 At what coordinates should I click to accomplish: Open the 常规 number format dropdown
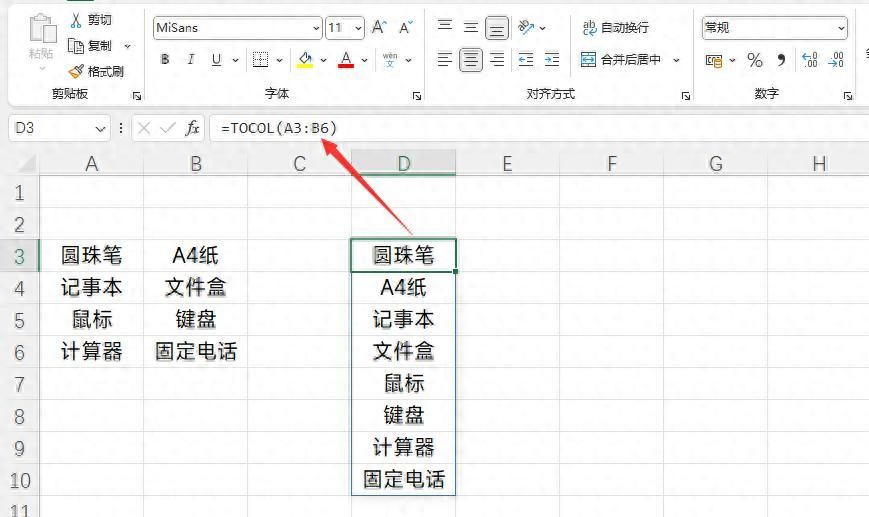774,28
